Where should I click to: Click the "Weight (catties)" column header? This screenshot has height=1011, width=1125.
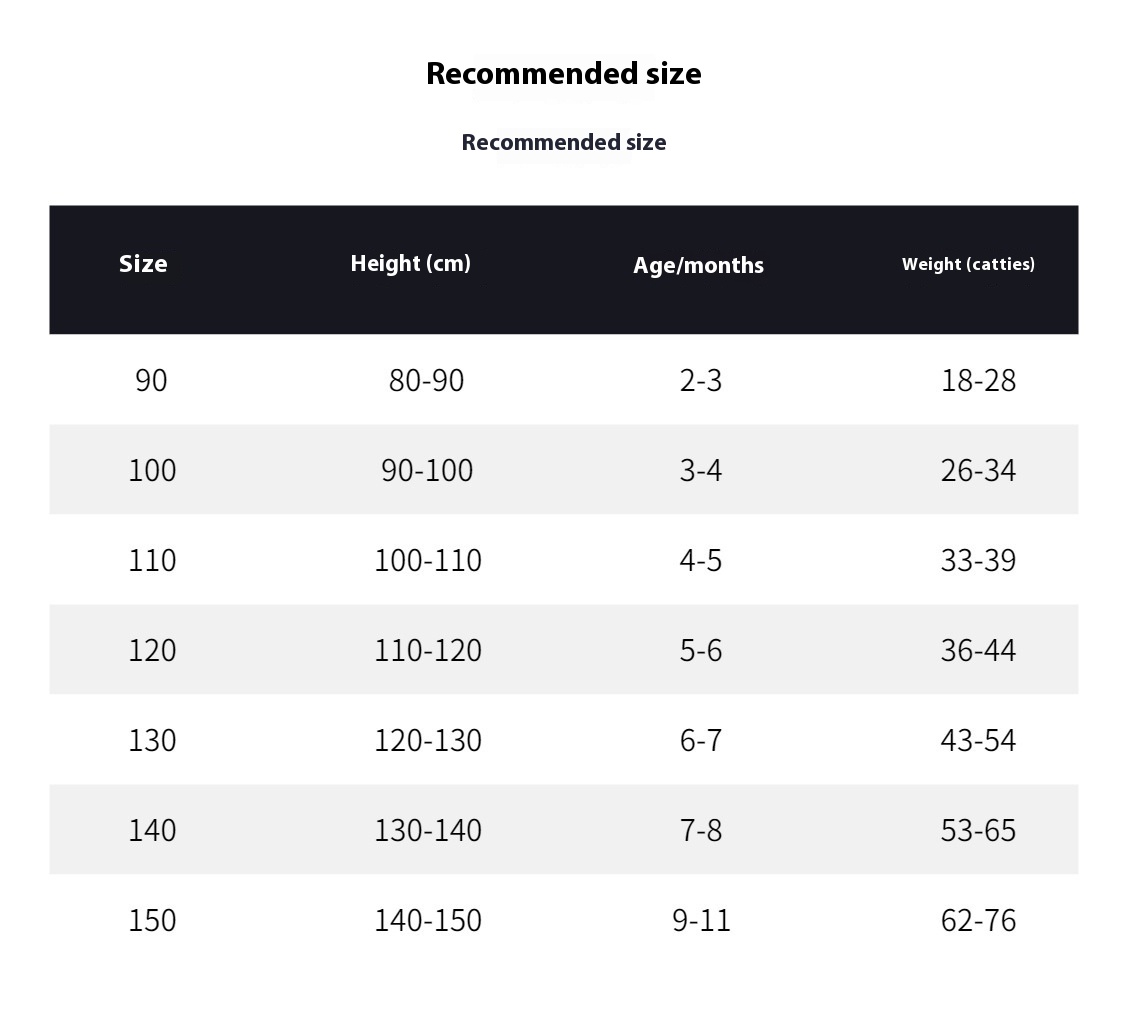tap(968, 264)
